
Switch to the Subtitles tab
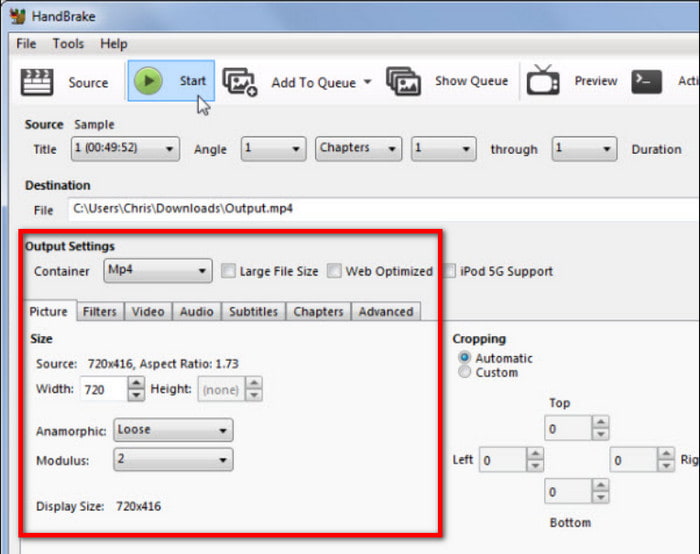click(x=253, y=311)
